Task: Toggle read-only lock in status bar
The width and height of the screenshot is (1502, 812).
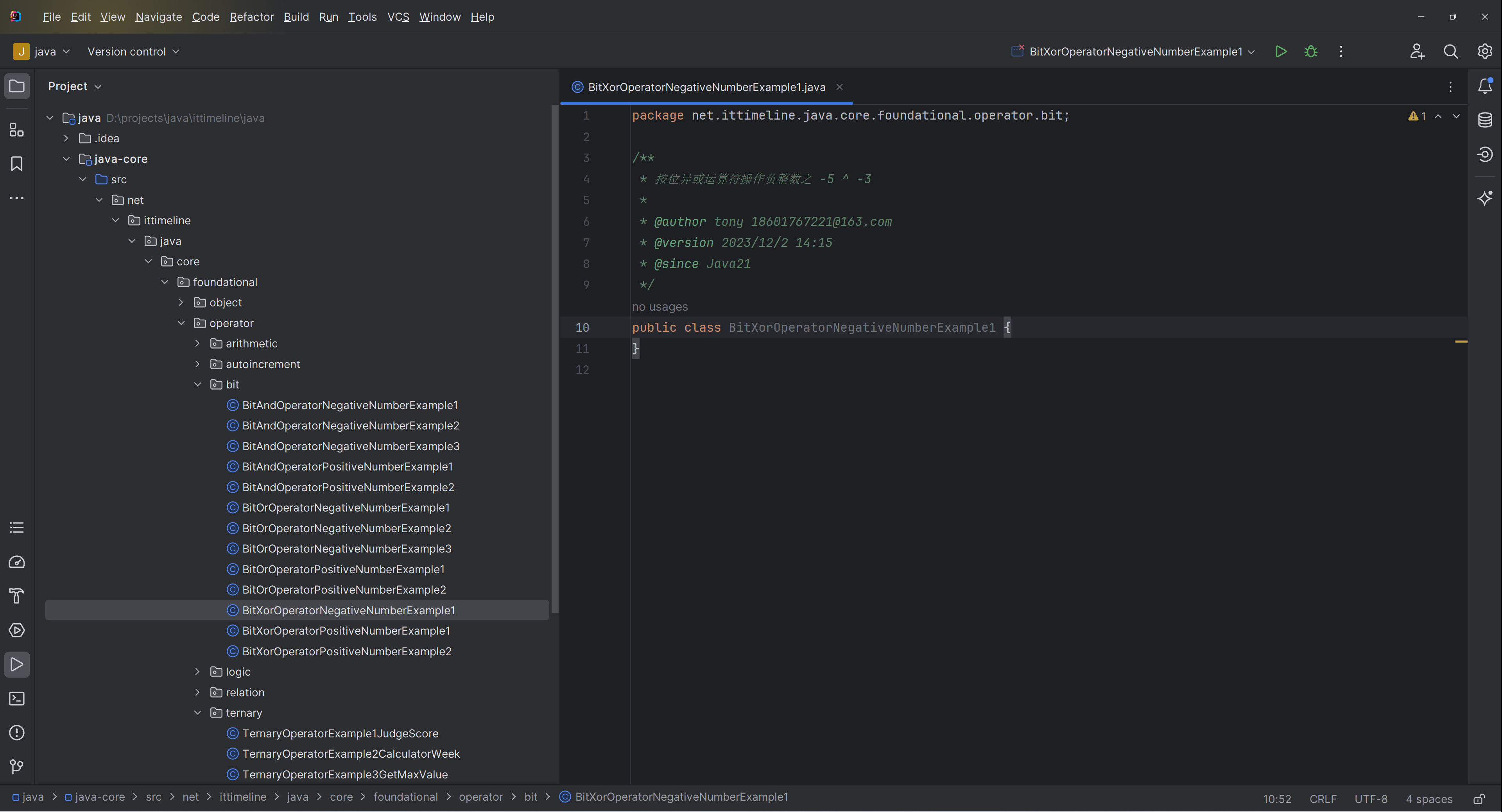Action: [1480, 799]
